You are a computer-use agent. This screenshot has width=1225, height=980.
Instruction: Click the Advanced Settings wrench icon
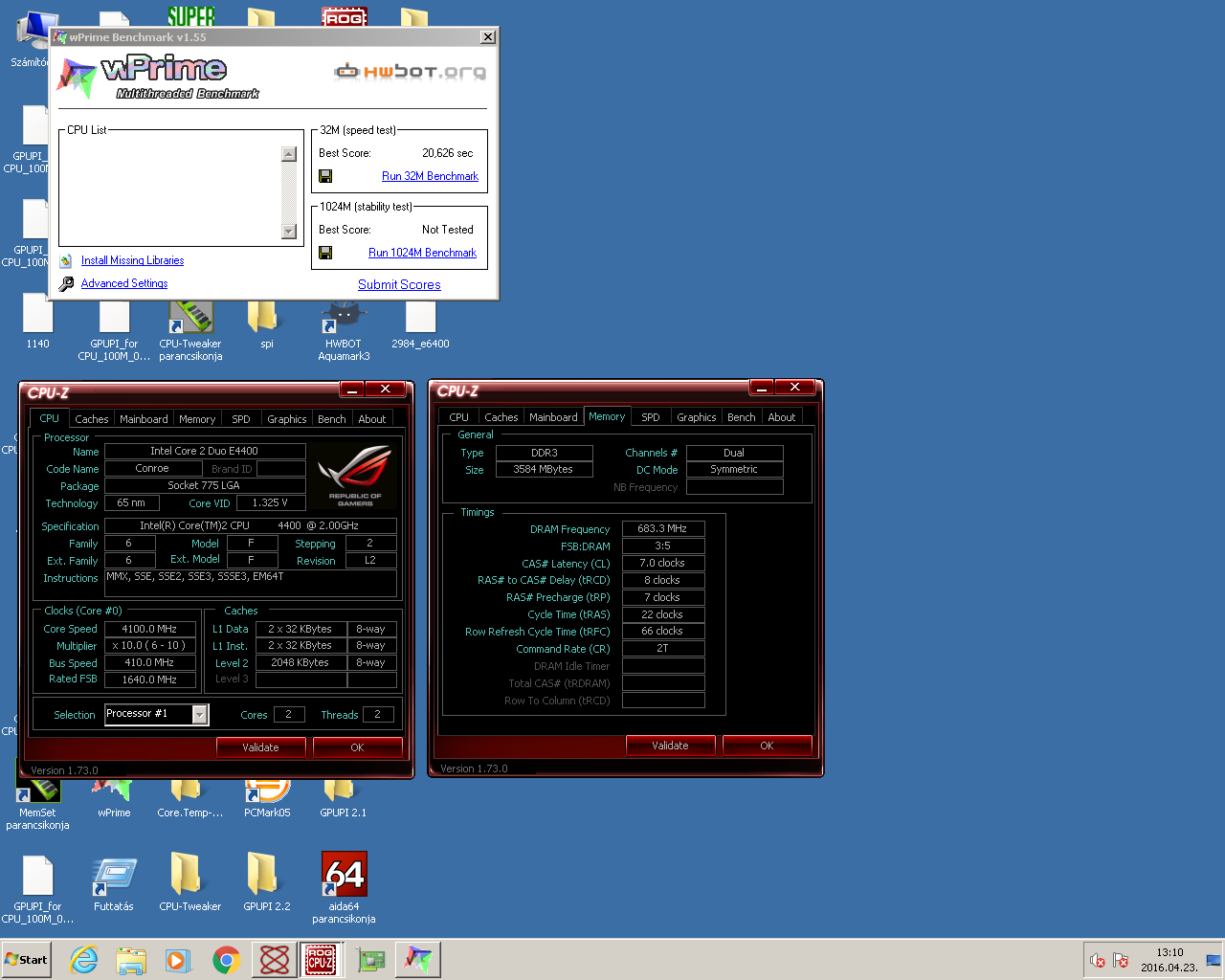click(66, 284)
